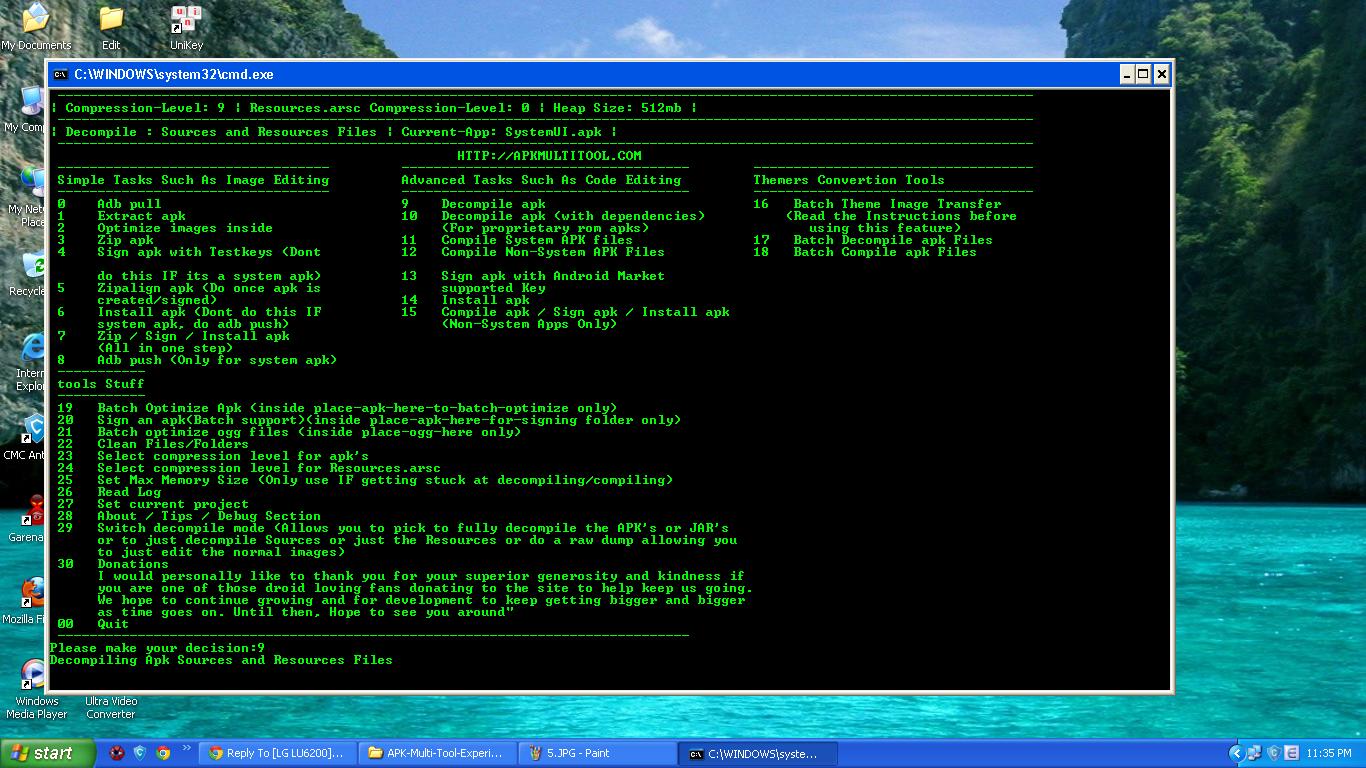The height and width of the screenshot is (768, 1366).
Task: Click the 'tools Stuff' heading
Action: (101, 384)
